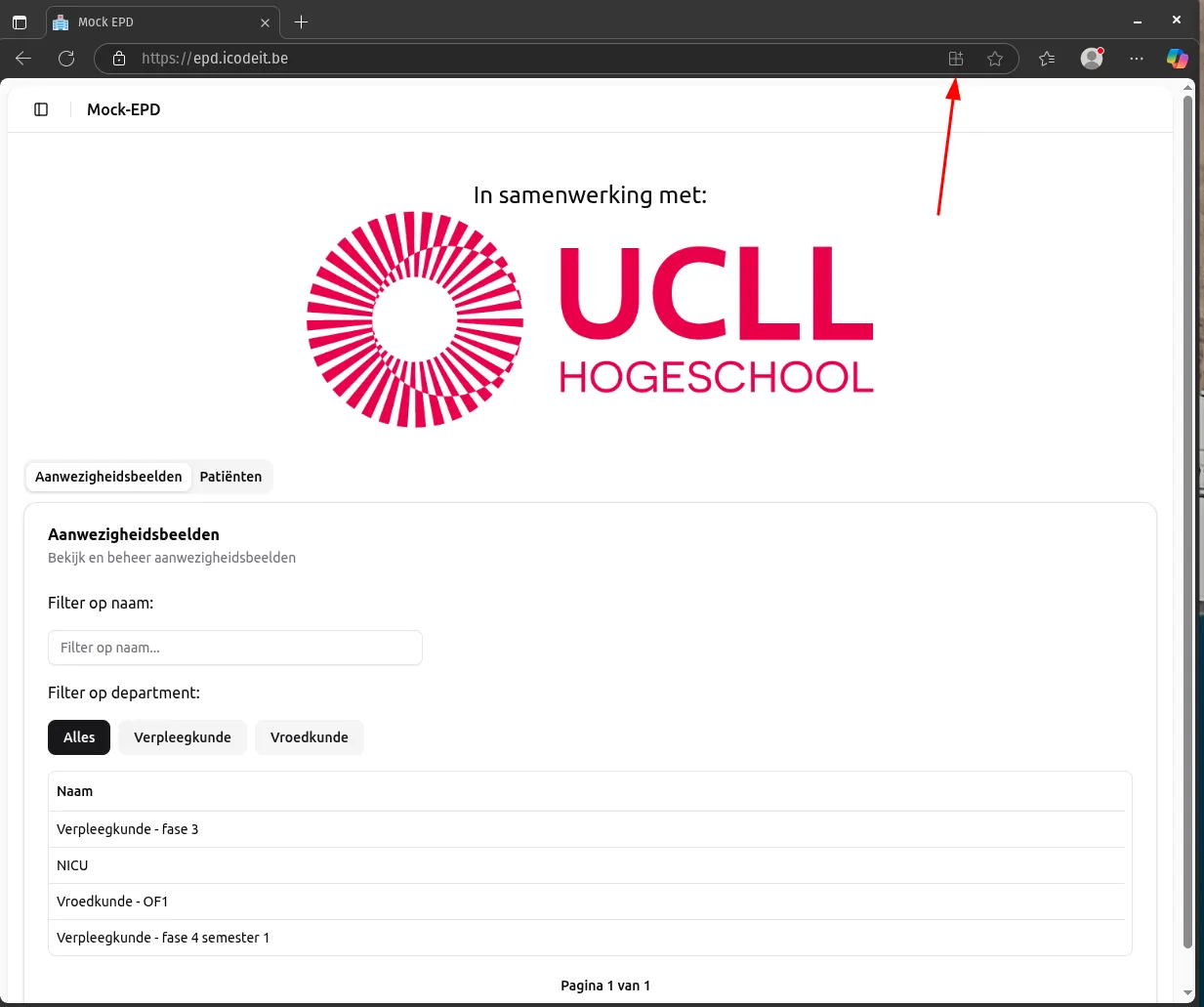1204x1007 pixels.
Task: Click the install app icon in address bar
Action: (956, 59)
